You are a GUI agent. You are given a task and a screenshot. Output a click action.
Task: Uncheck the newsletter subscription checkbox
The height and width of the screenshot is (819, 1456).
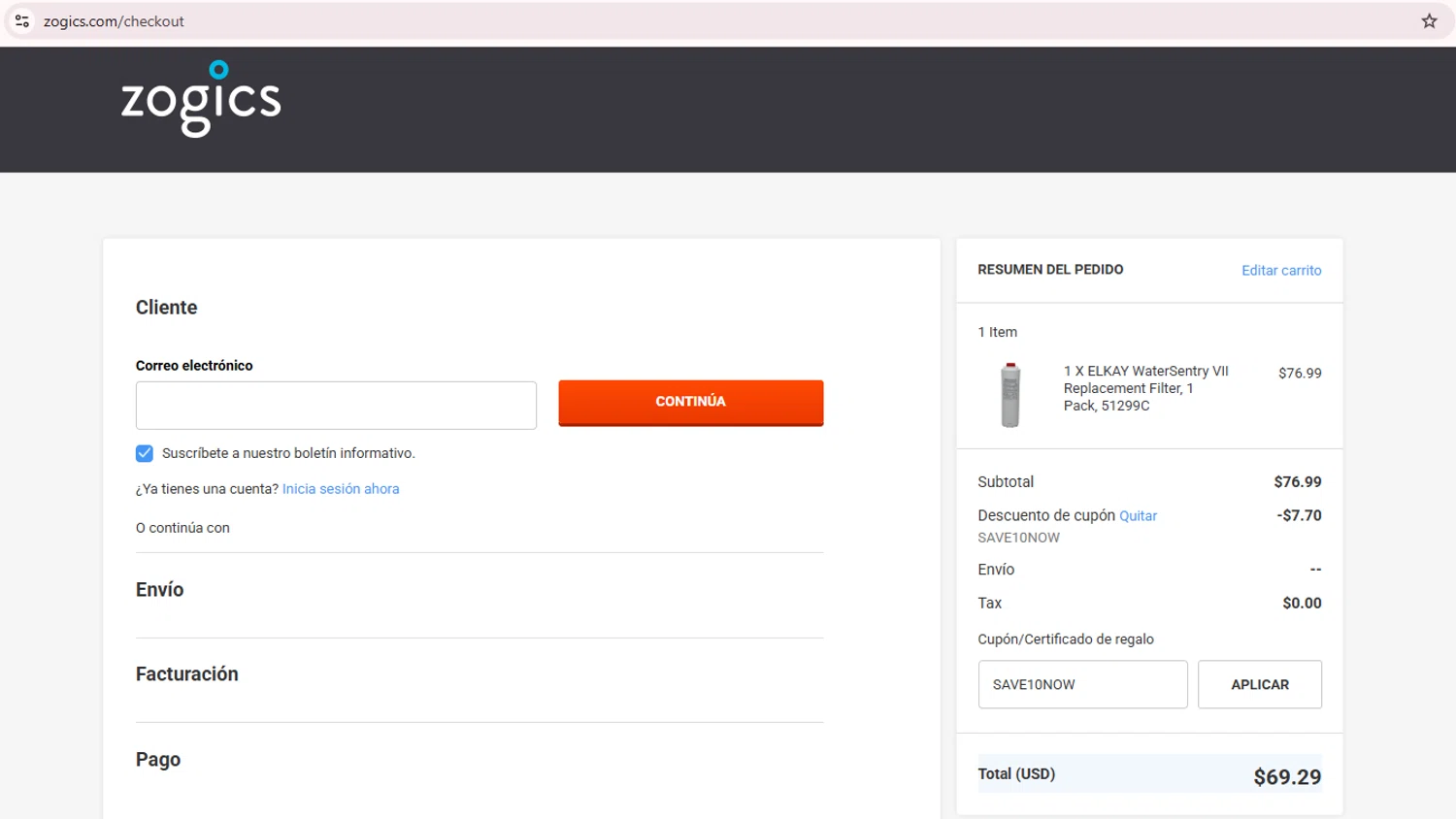[x=145, y=453]
